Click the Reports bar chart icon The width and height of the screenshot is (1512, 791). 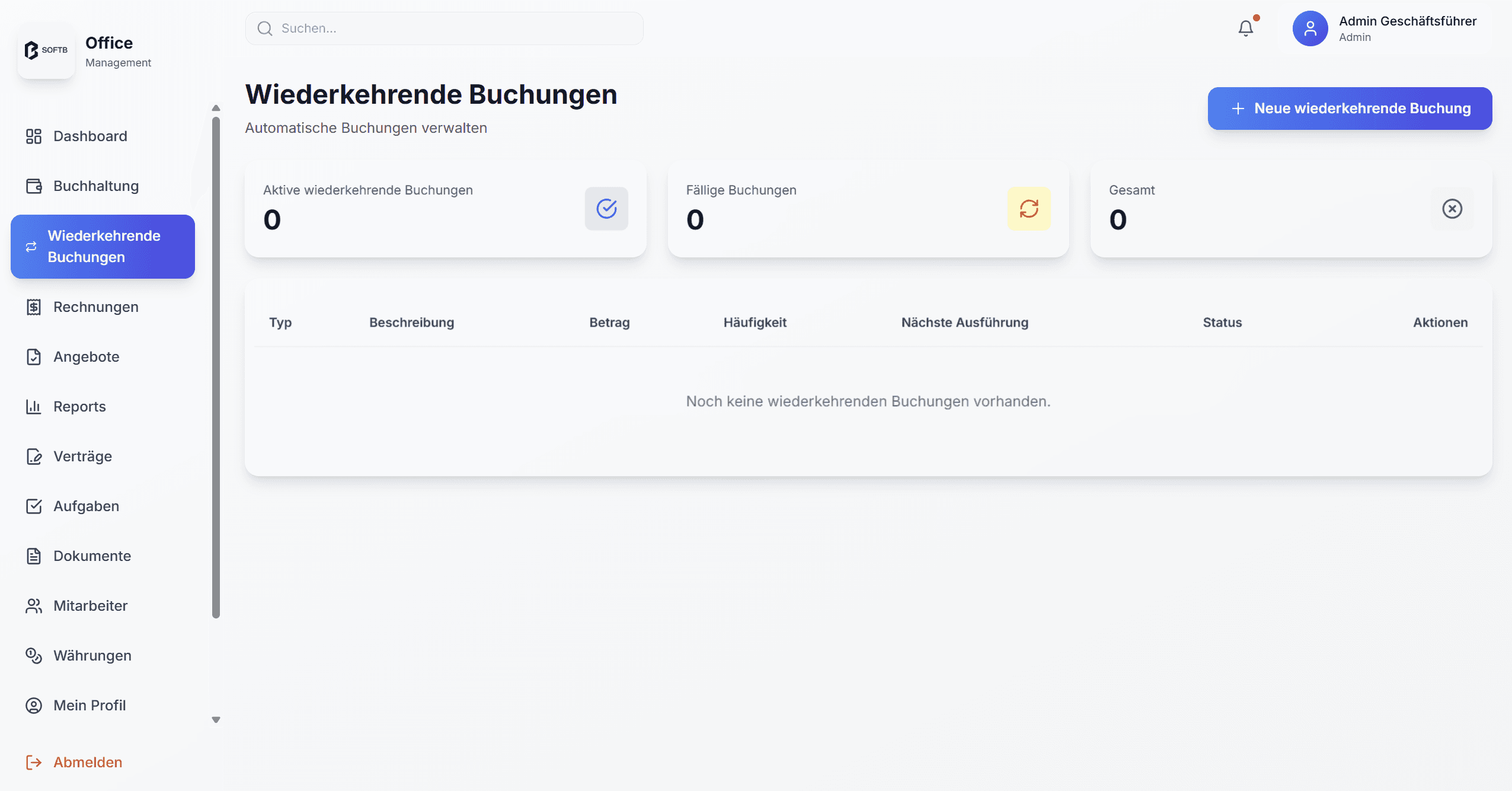34,407
